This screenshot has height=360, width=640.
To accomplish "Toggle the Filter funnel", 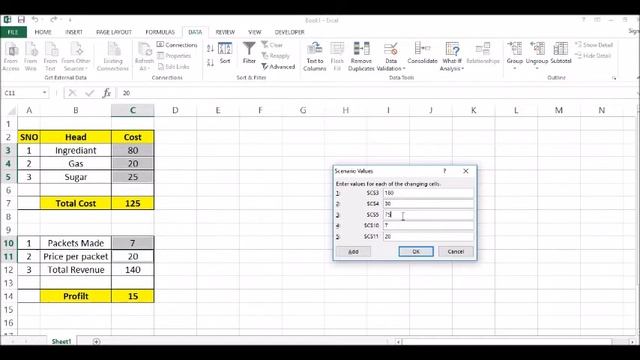I will 249,53.
